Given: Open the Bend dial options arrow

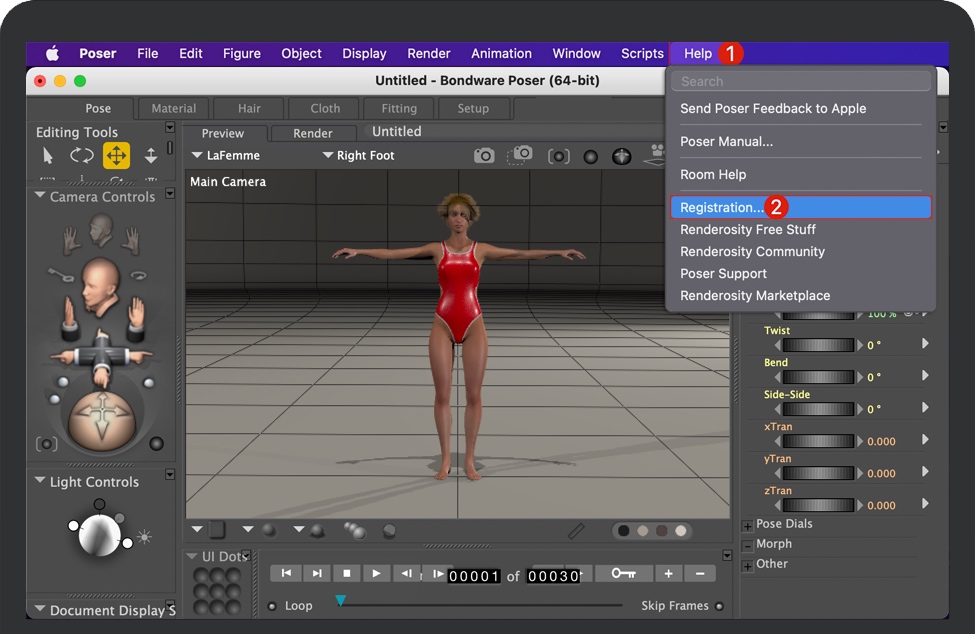Looking at the screenshot, I should tap(925, 375).
